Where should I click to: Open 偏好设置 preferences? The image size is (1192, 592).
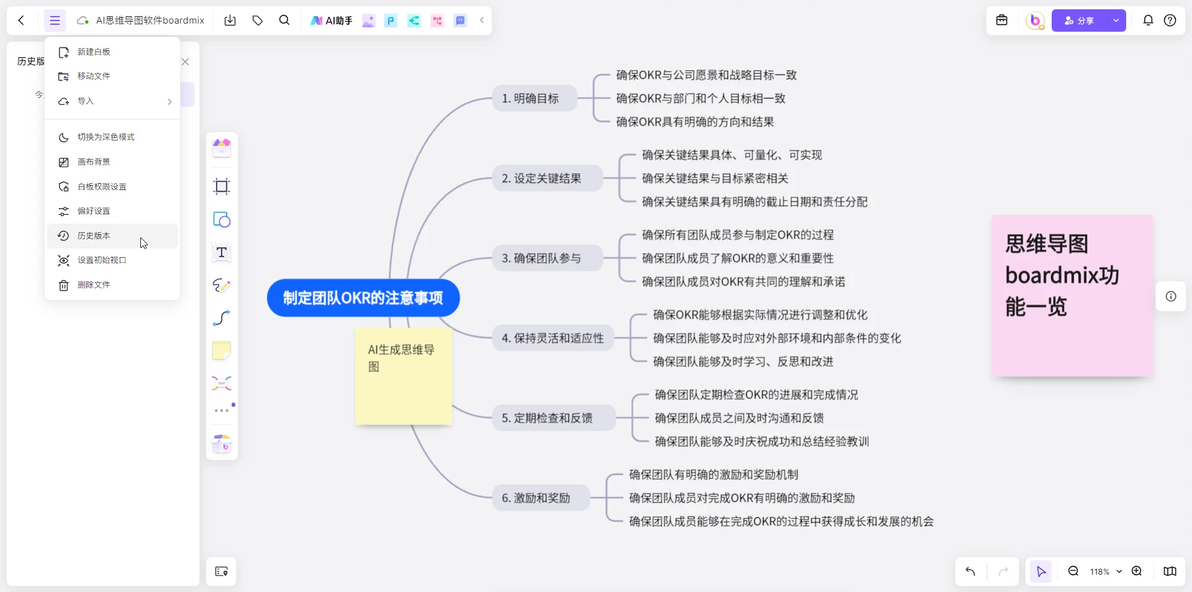pos(113,211)
